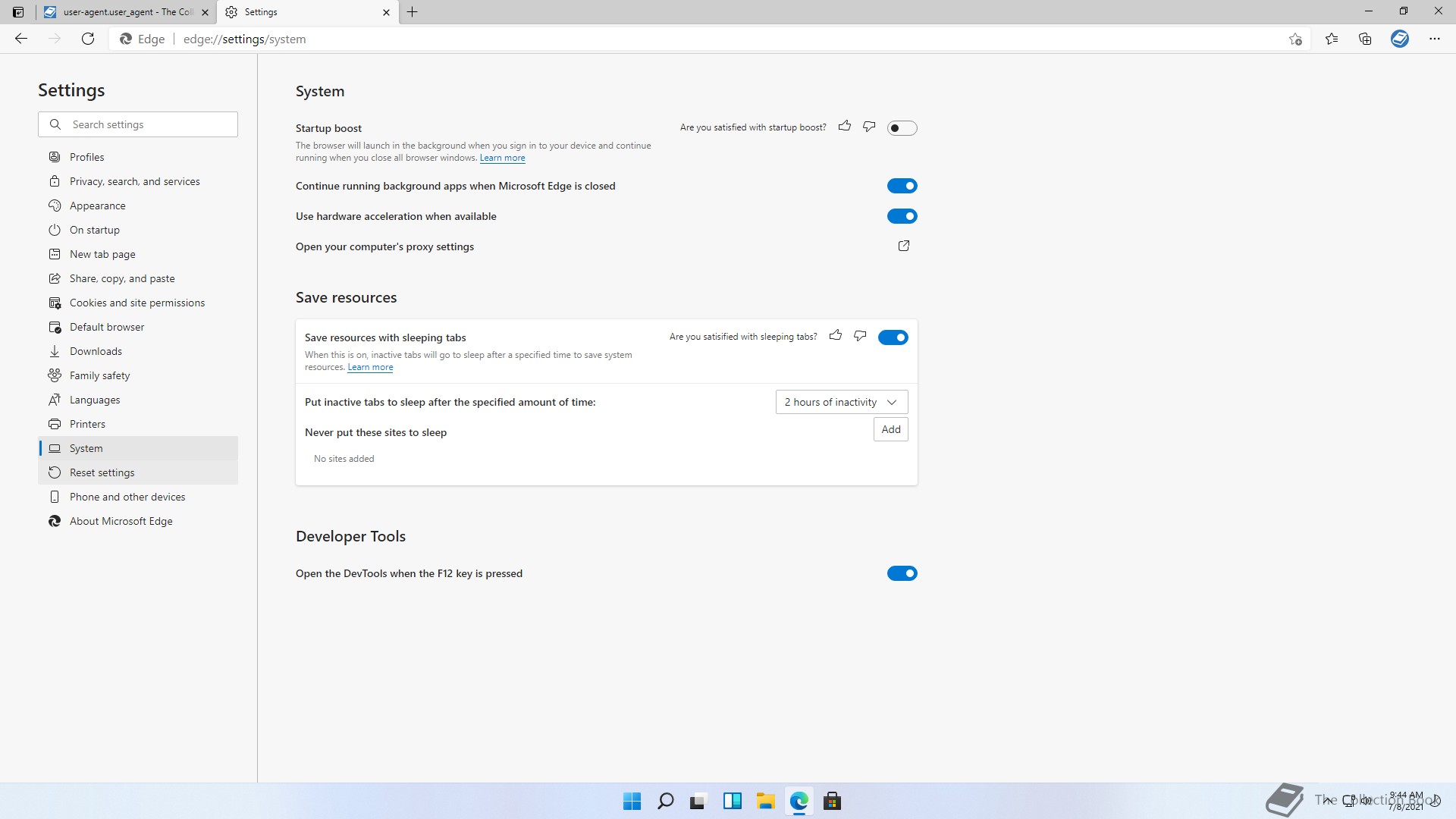Open the Favorites list icon
The width and height of the screenshot is (1456, 819).
point(1332,39)
